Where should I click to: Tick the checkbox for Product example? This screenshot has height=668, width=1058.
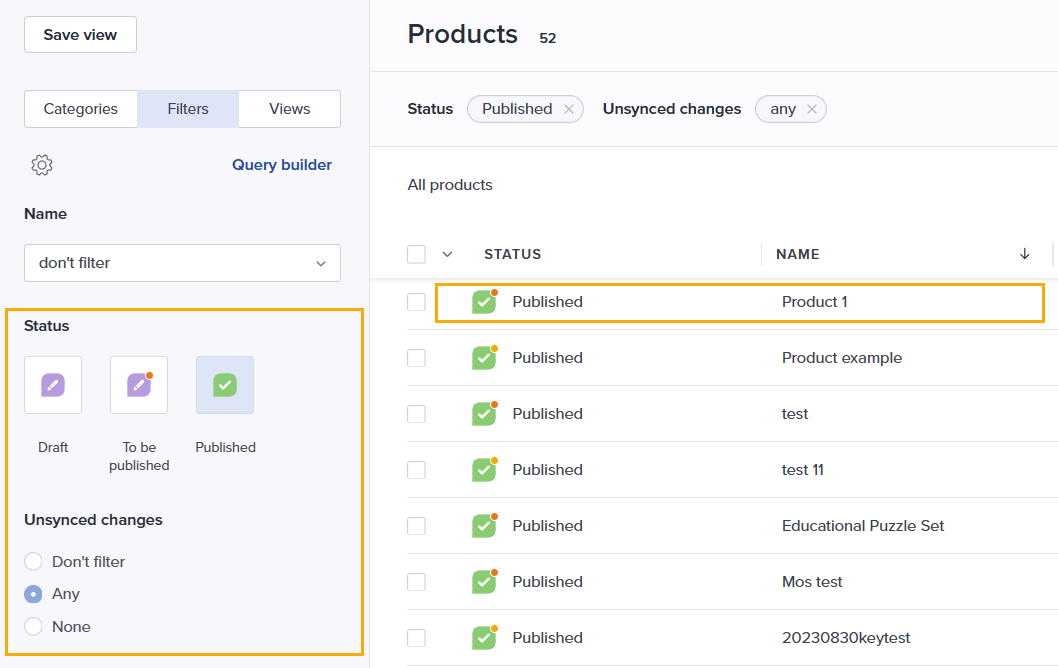pos(416,358)
